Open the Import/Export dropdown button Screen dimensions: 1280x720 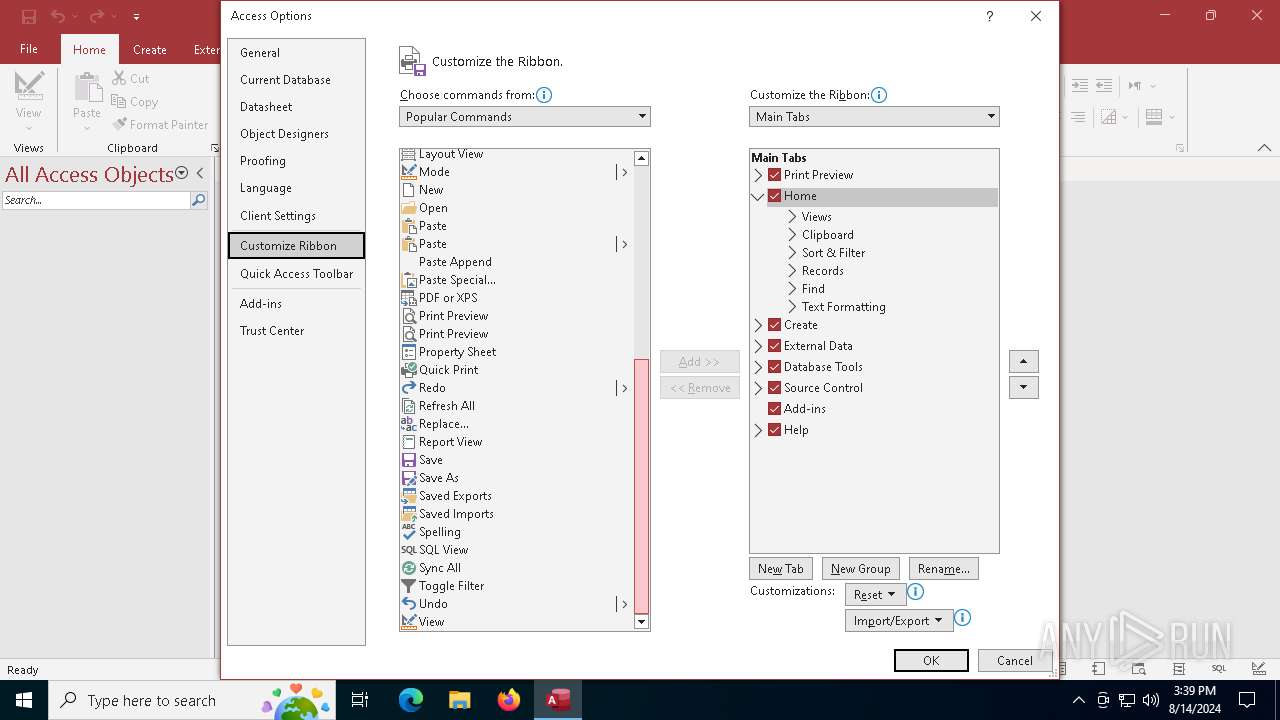(898, 620)
